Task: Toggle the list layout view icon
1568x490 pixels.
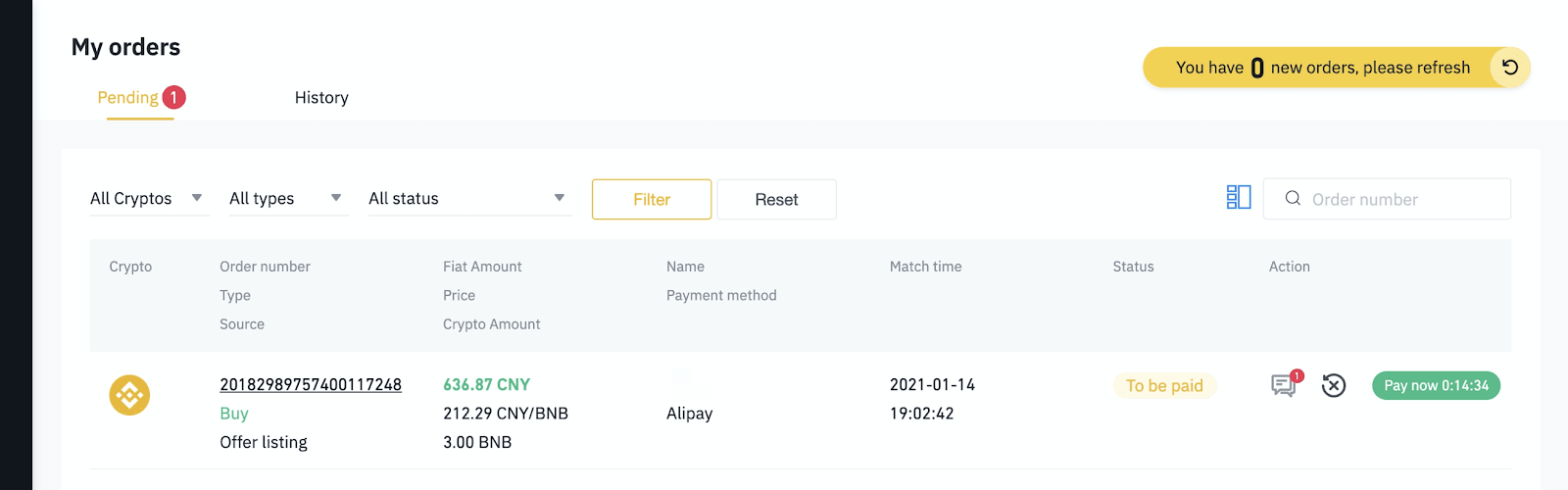Action: click(x=1239, y=198)
